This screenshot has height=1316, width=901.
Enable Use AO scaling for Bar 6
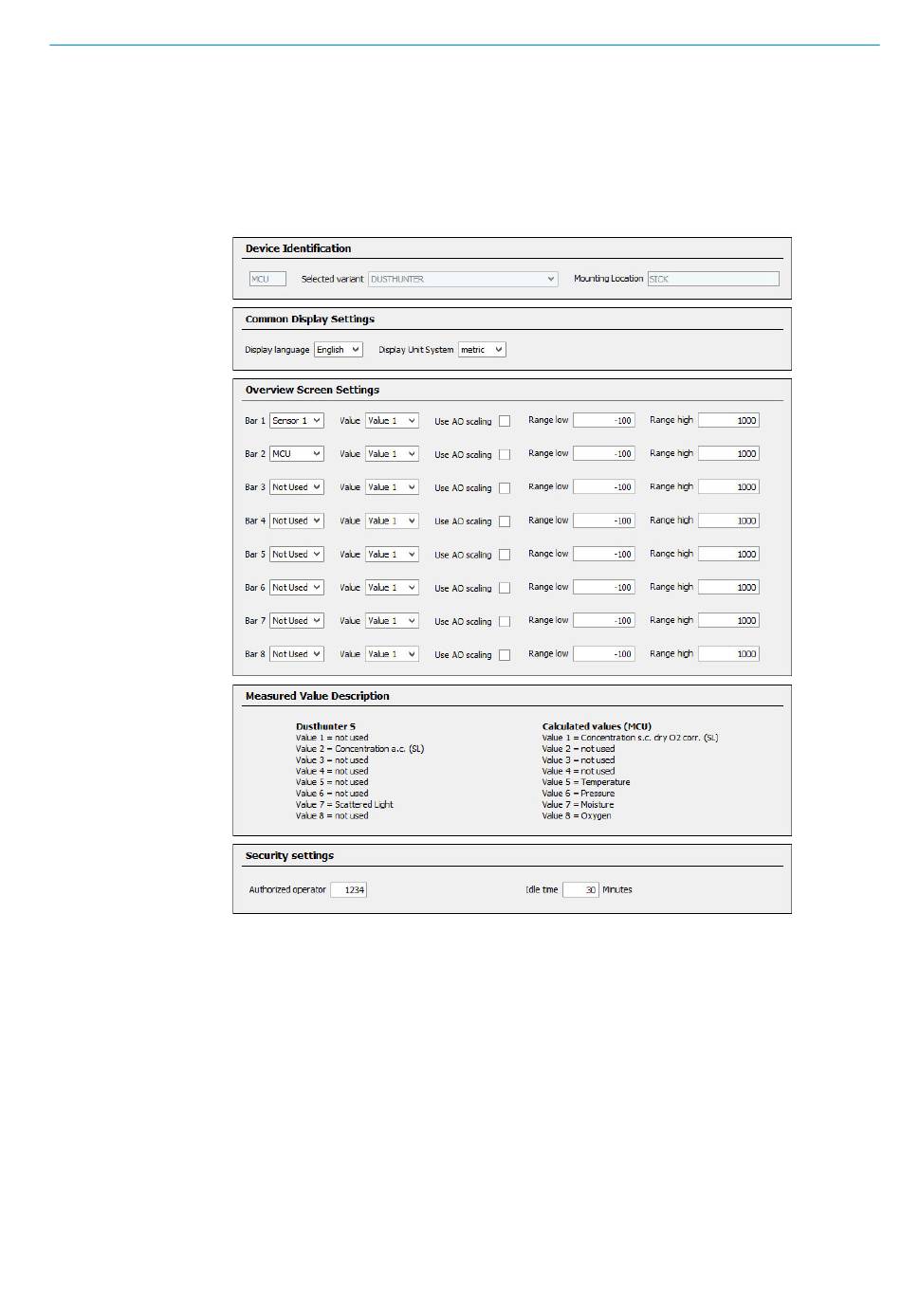505,589
